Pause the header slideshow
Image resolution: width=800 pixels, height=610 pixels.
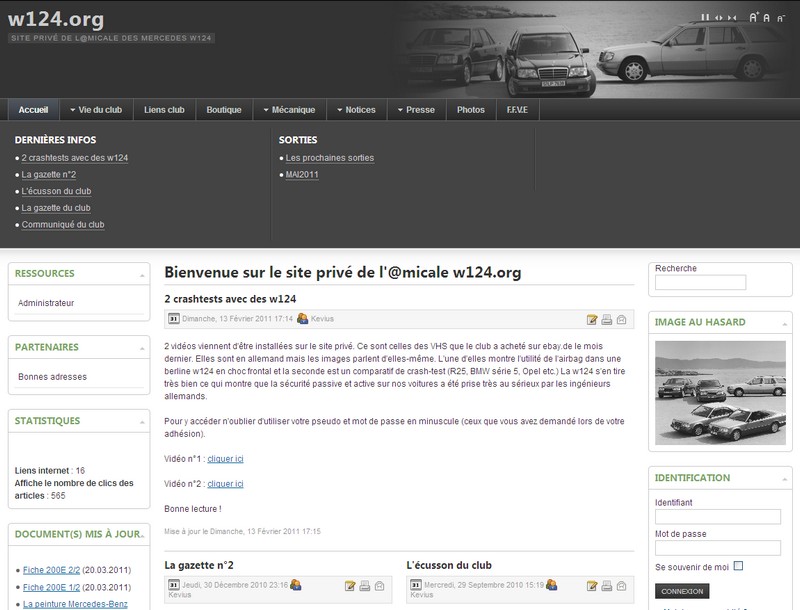705,18
